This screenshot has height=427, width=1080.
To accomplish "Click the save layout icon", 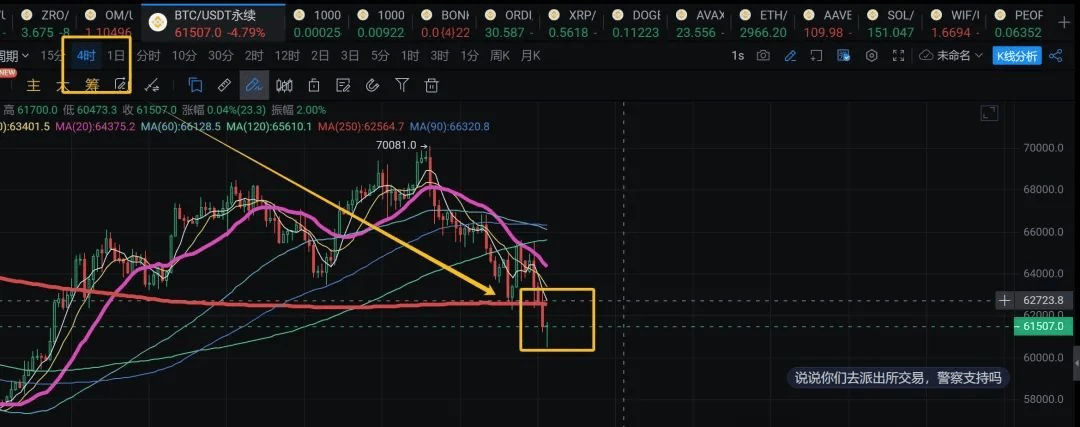I will click(x=843, y=56).
